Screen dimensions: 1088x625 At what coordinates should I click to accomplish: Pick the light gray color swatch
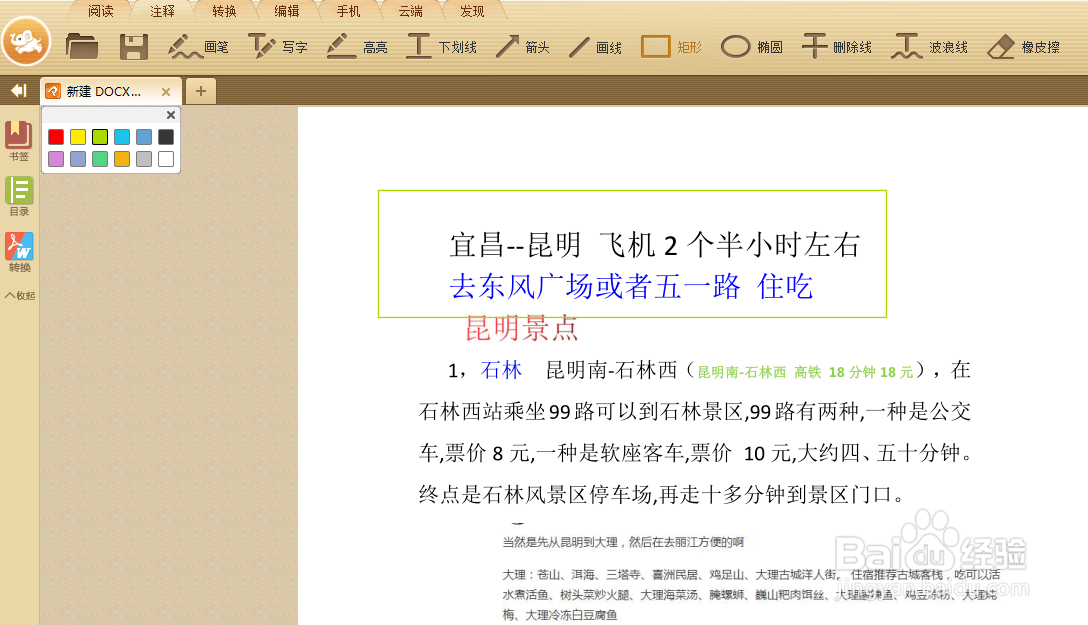(144, 159)
